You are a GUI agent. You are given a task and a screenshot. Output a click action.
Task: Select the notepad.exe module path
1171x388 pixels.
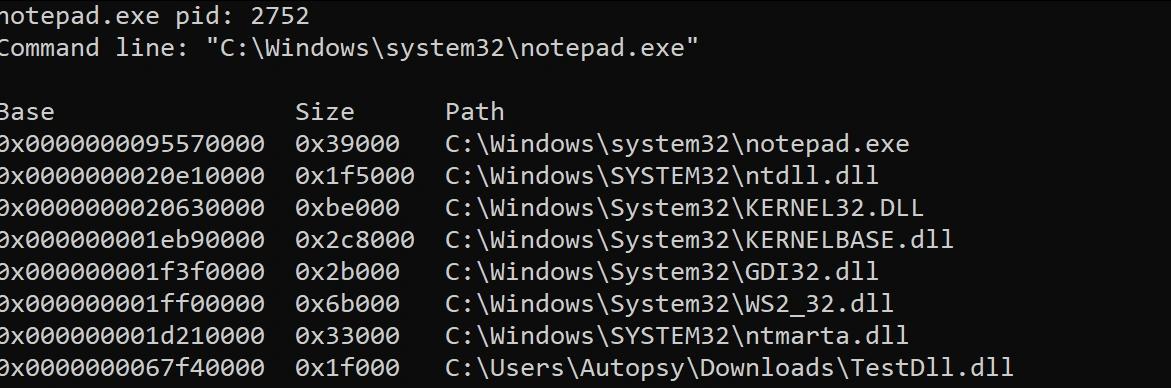pos(677,144)
